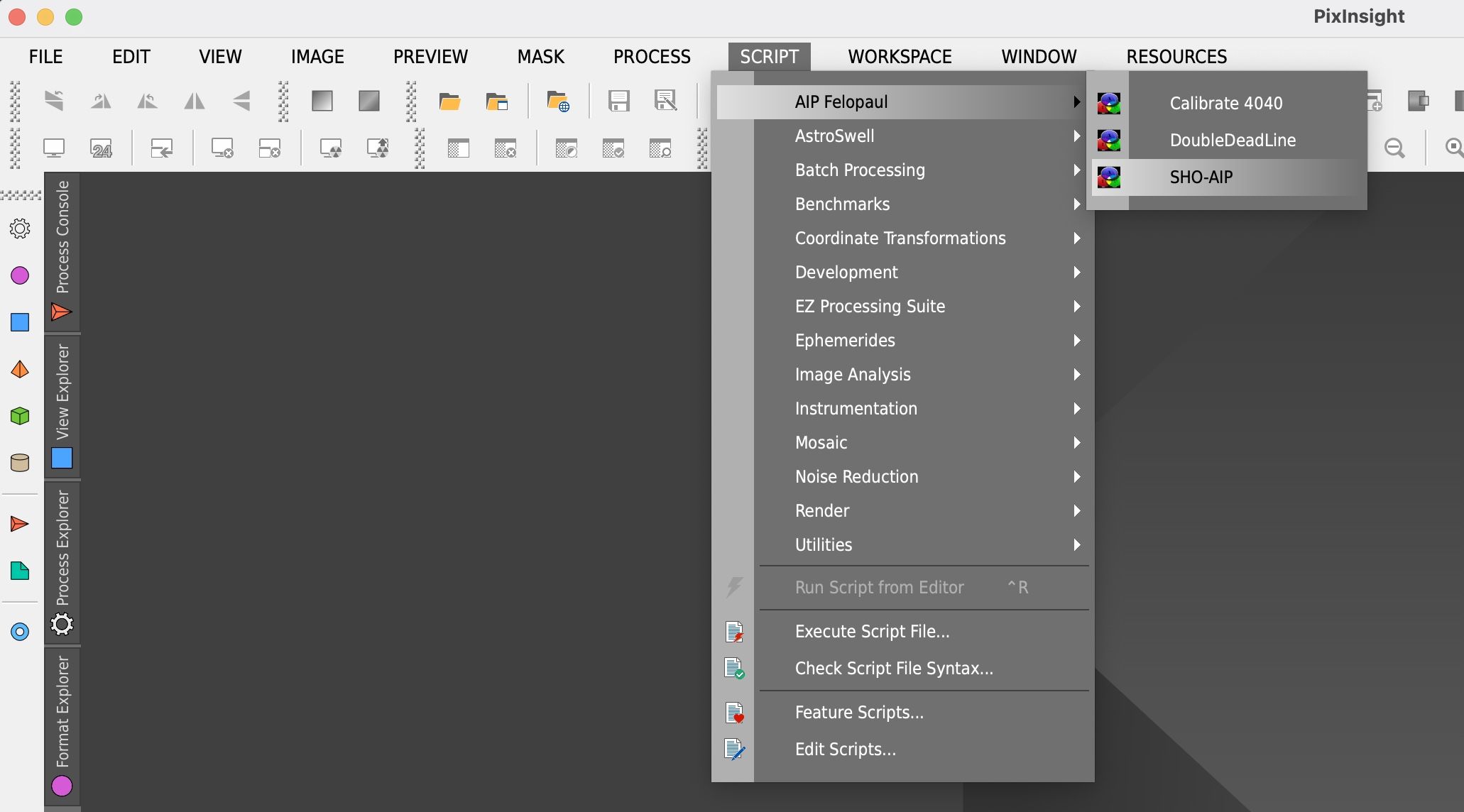Click the blue ring sidebar icon
The image size is (1464, 812).
point(20,632)
